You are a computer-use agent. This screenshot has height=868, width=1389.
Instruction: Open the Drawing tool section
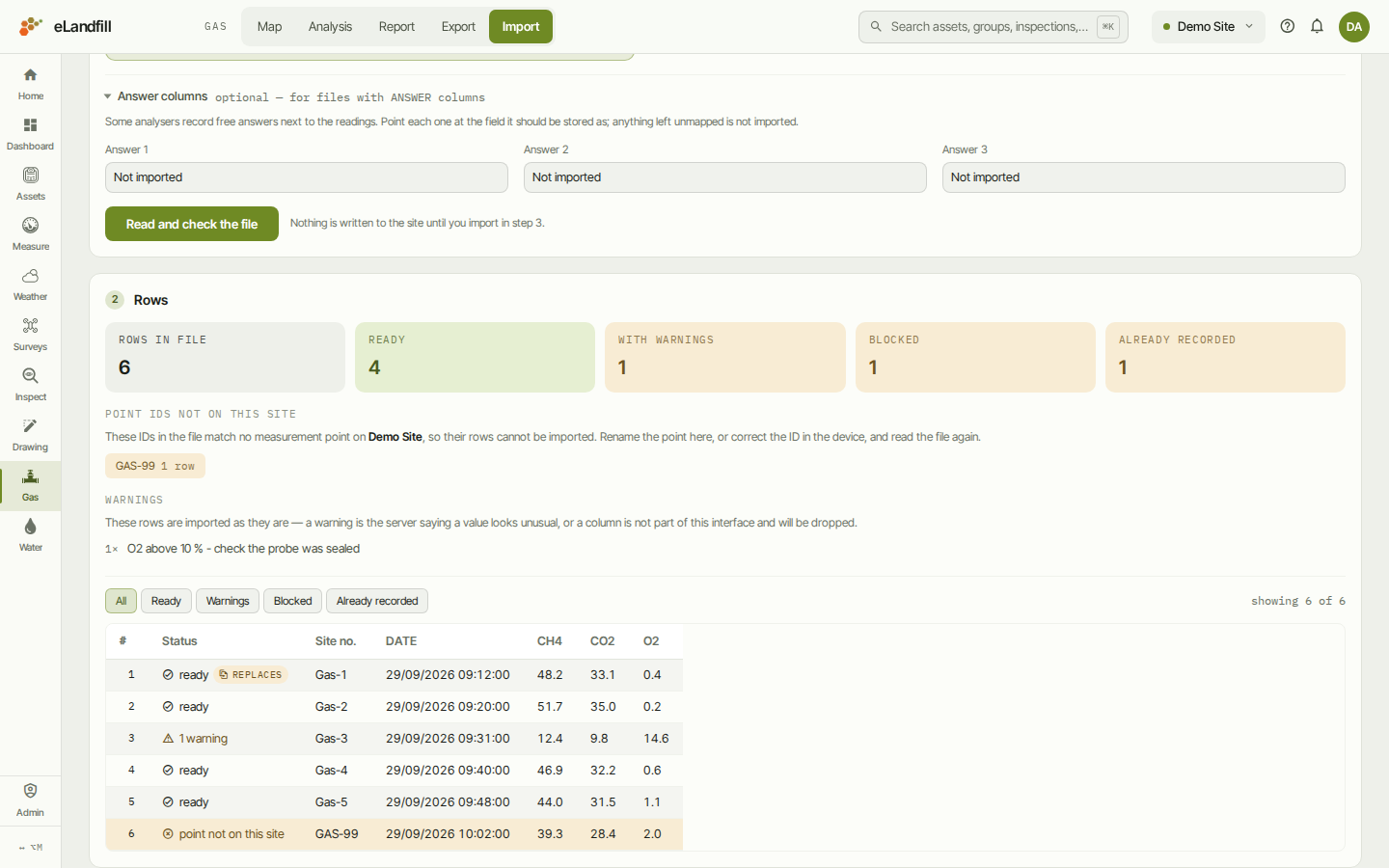coord(31,435)
